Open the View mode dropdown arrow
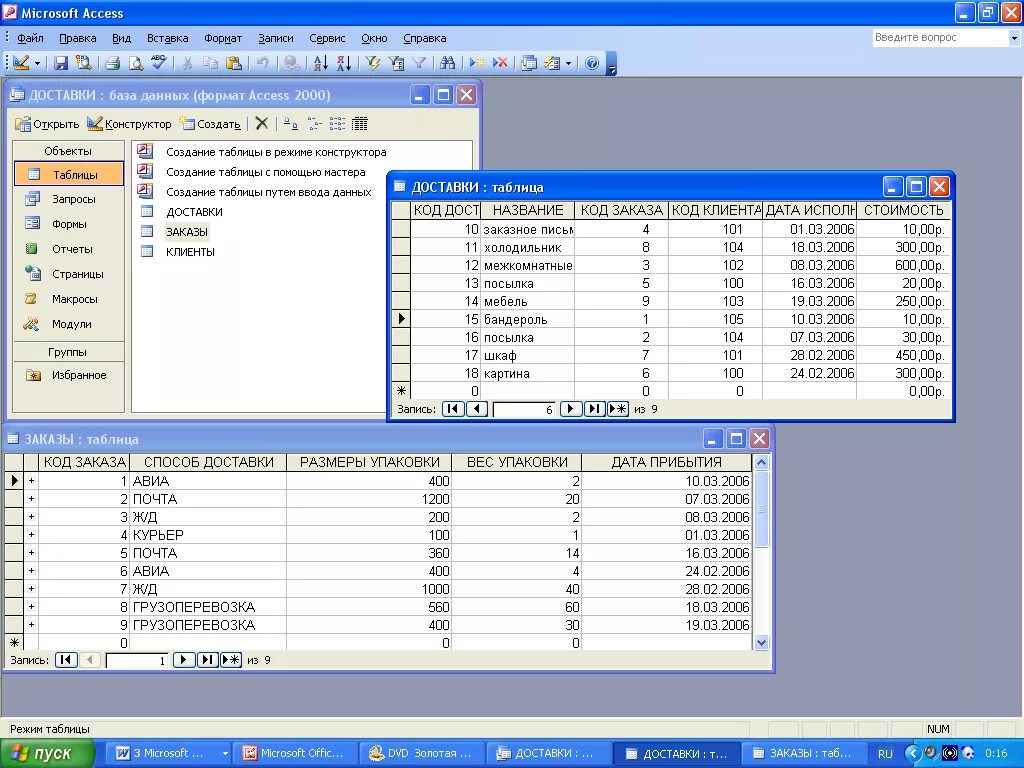The image size is (1024, 768). (37, 63)
